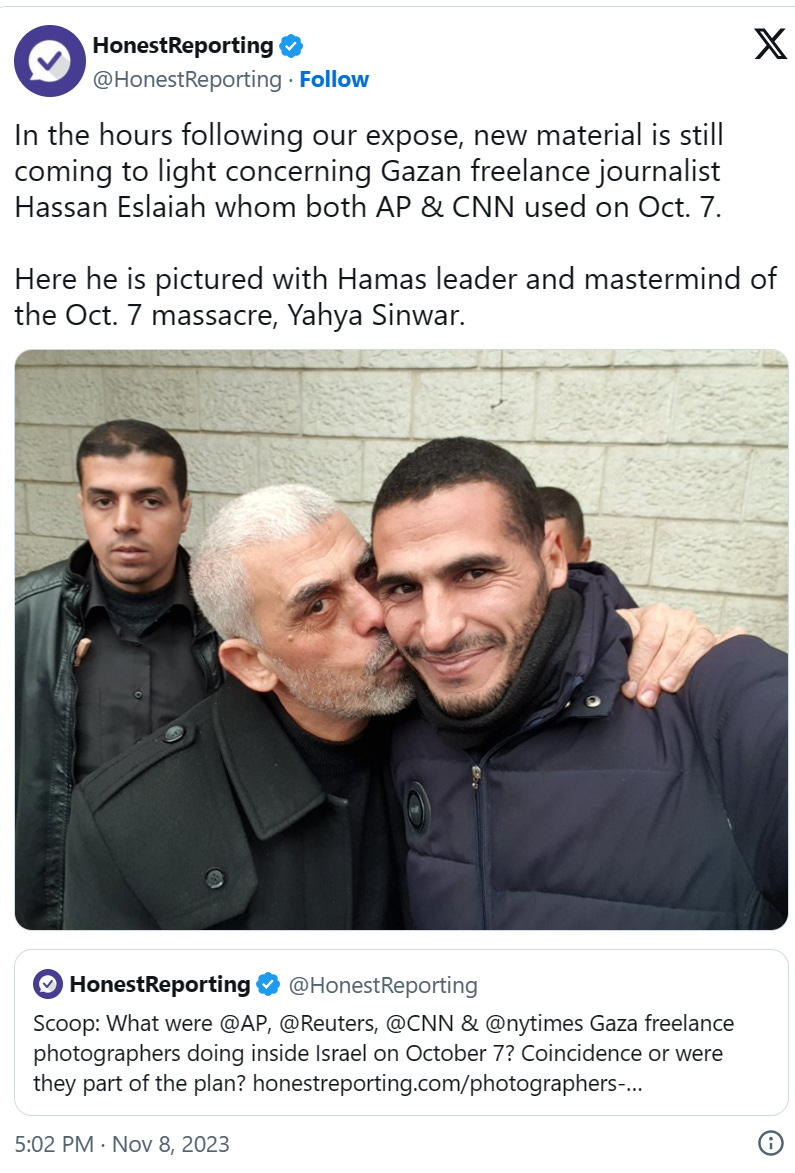
Task: Open the HonestReporting display name at top
Action: tap(183, 46)
